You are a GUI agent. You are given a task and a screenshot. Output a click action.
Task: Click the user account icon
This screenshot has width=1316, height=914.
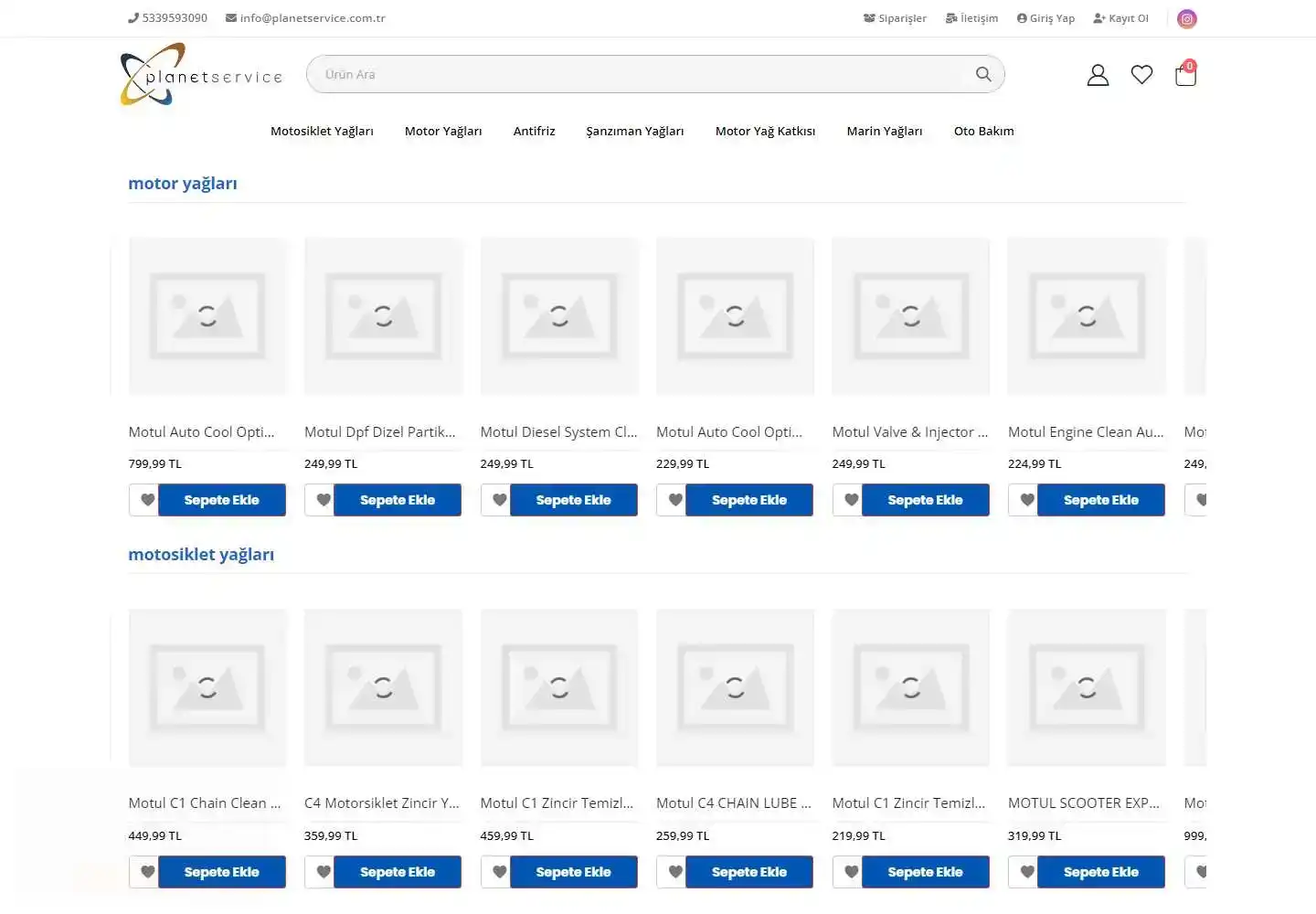1098,75
